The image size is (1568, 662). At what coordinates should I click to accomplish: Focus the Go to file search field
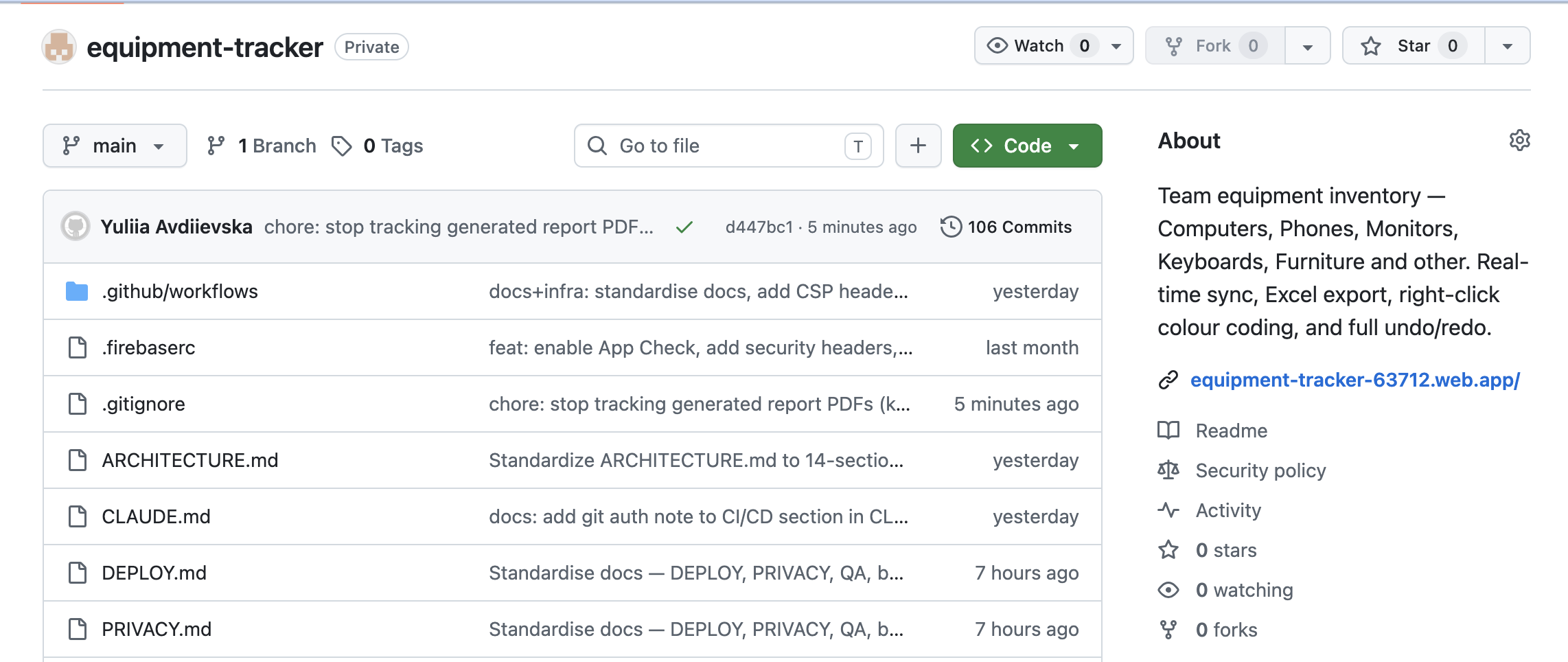click(728, 146)
